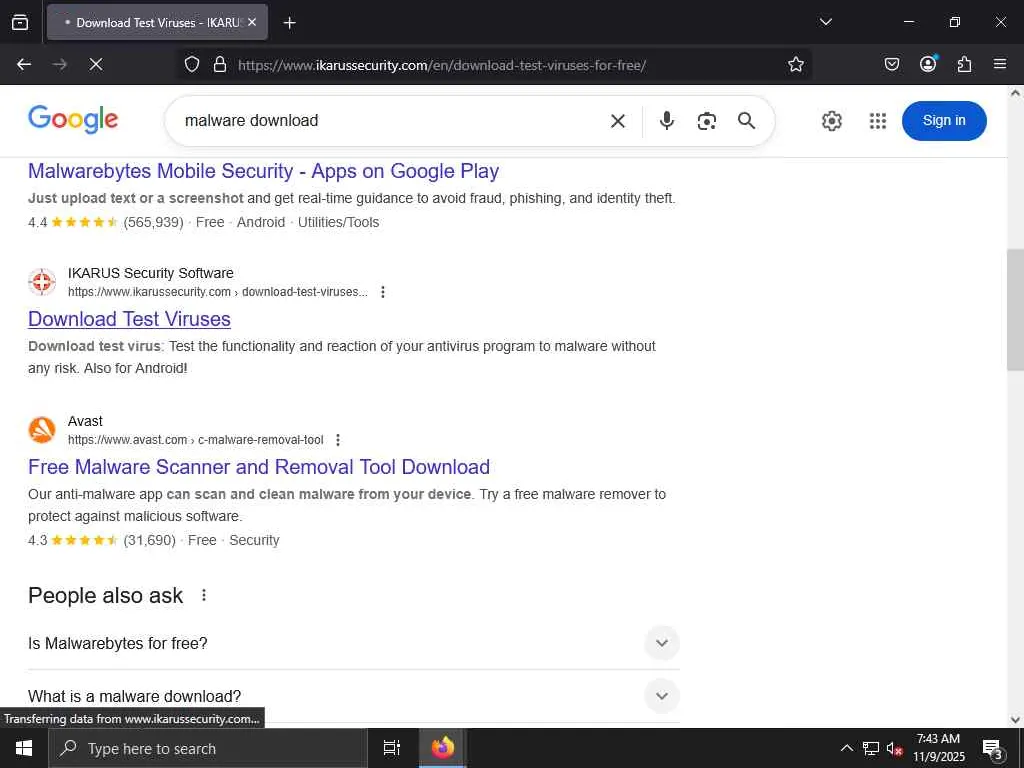This screenshot has width=1024, height=768.
Task: Open the 7:43 AM clock and calendar
Action: [x=938, y=748]
